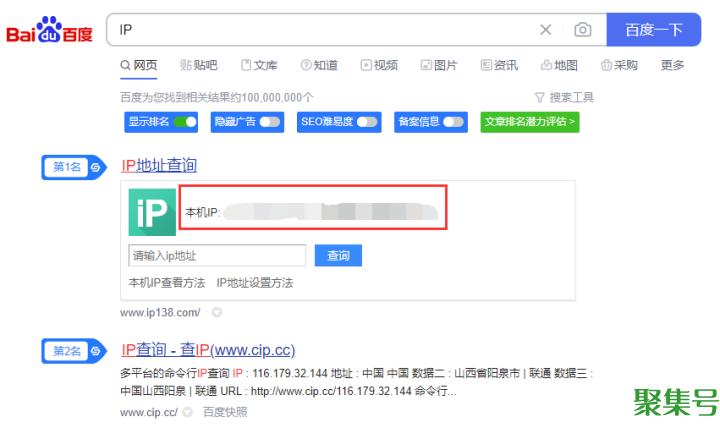Image resolution: width=720 pixels, height=428 pixels.
Task: Focus the 请输入ip地址 input field
Action: 217,256
